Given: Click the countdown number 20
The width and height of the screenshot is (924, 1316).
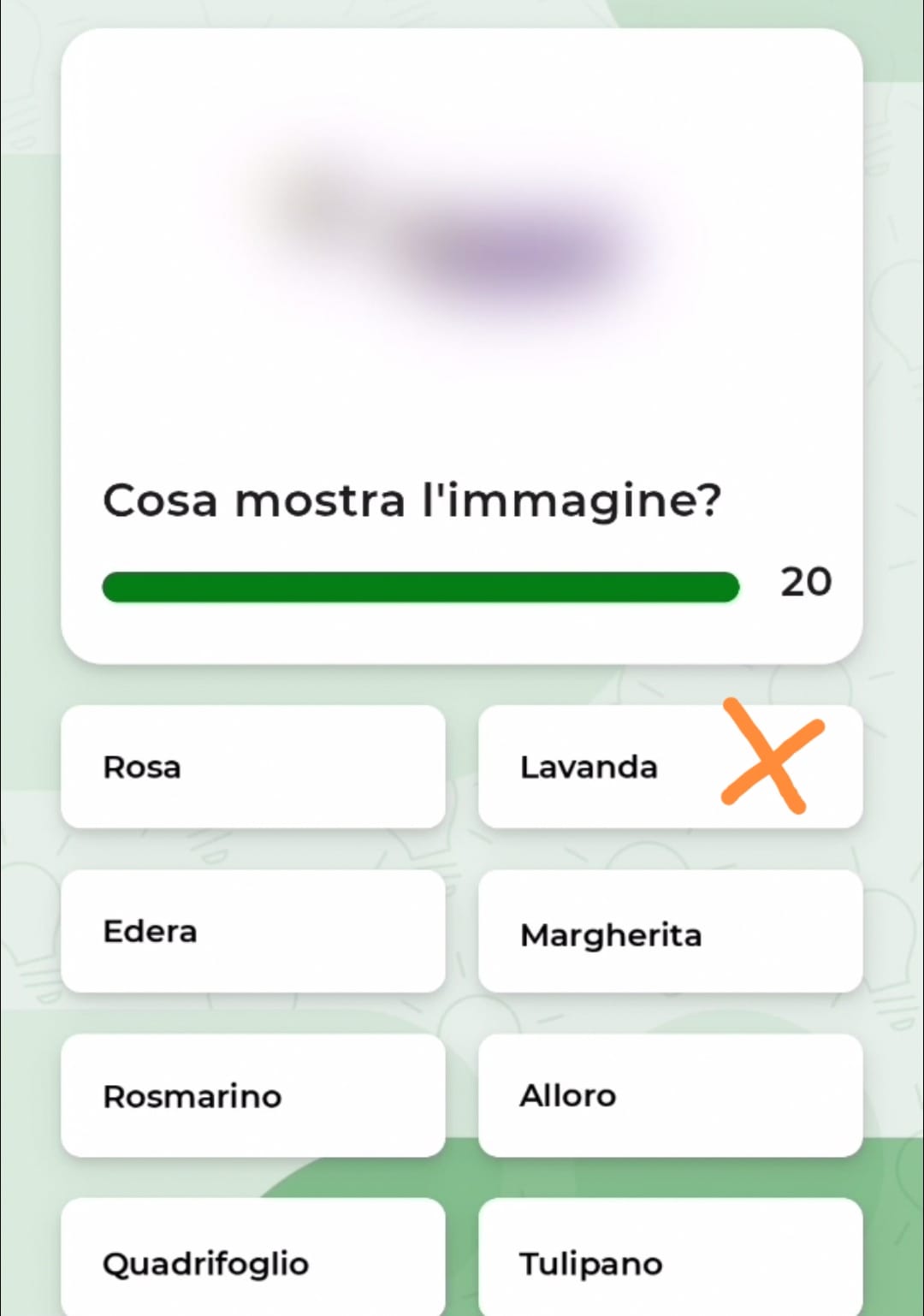Looking at the screenshot, I should point(806,583).
